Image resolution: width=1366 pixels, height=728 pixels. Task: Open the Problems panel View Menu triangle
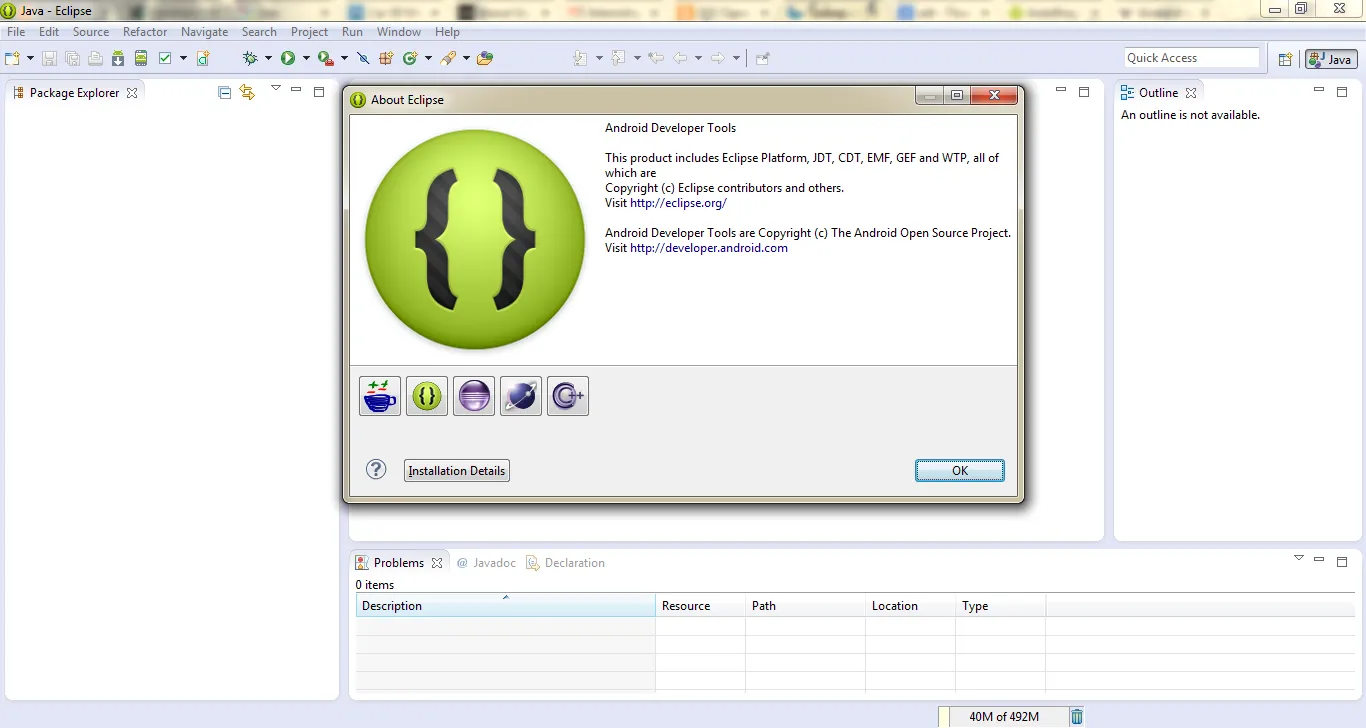click(1299, 558)
